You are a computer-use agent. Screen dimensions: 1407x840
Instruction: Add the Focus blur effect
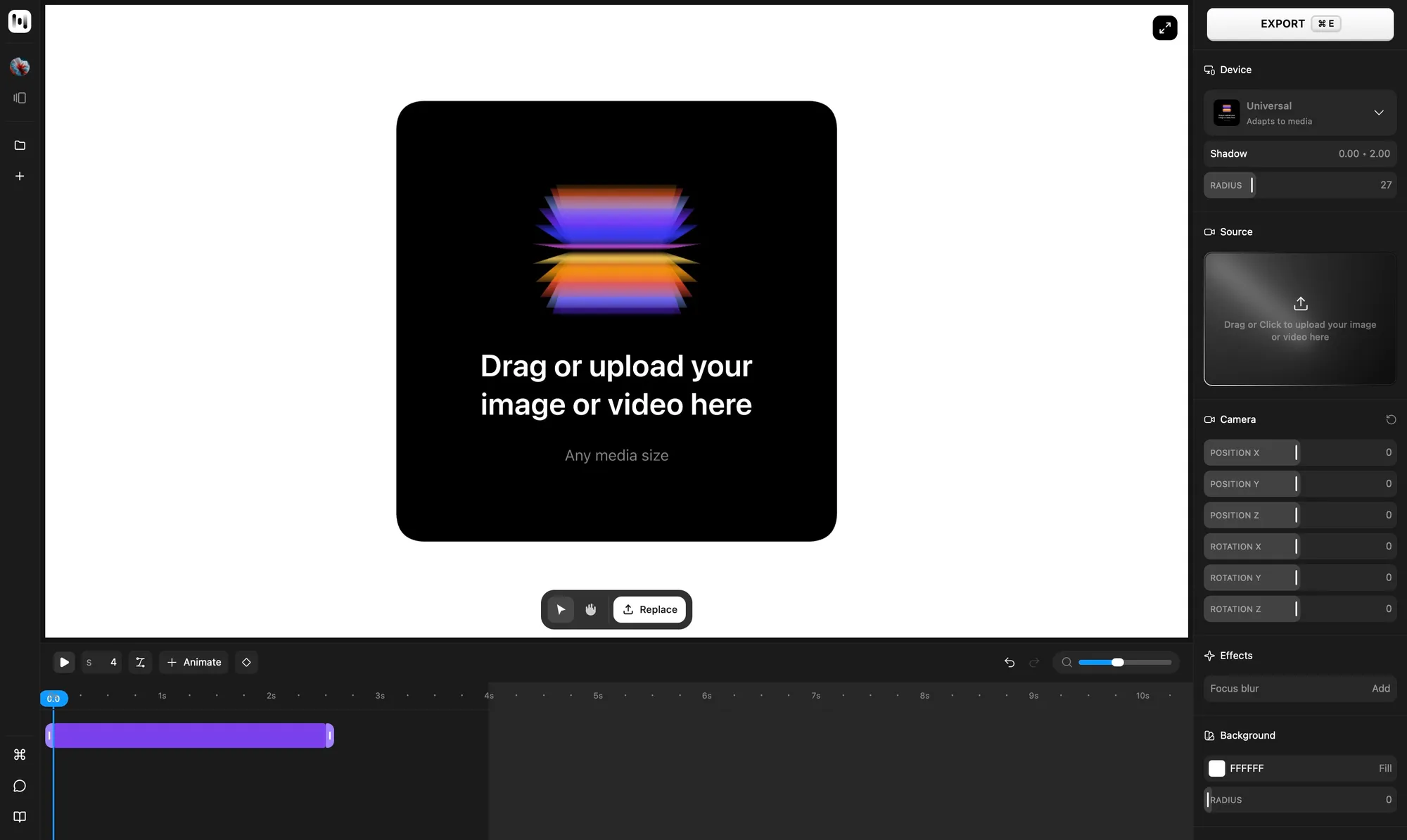coord(1380,689)
